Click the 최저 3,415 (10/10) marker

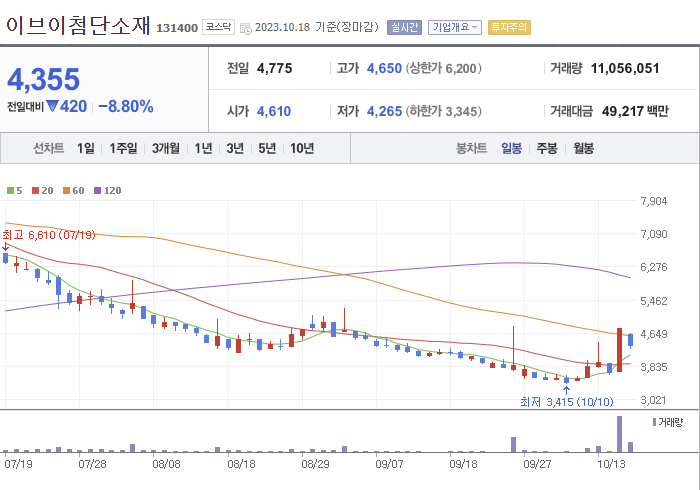(x=567, y=402)
